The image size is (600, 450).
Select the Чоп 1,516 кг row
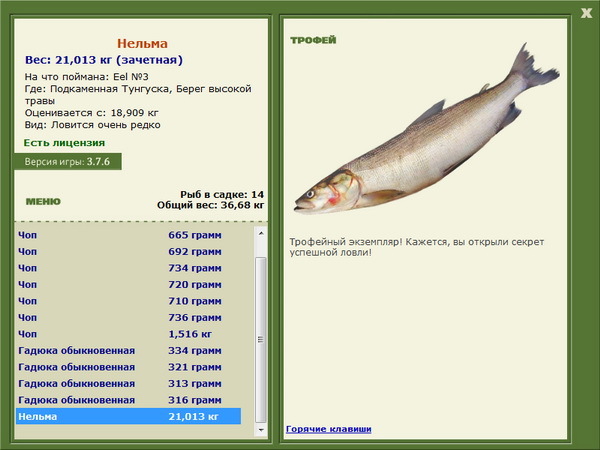(128, 334)
